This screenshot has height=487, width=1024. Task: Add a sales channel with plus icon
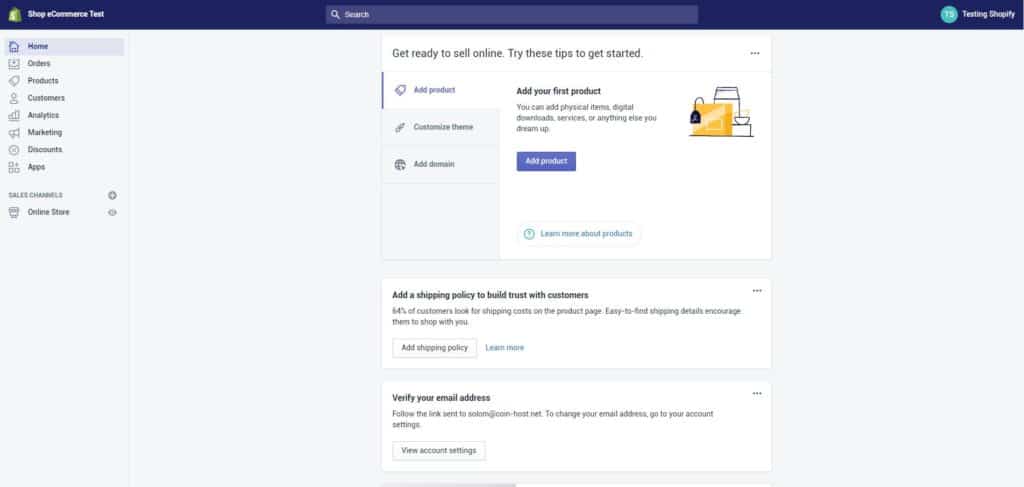point(112,195)
